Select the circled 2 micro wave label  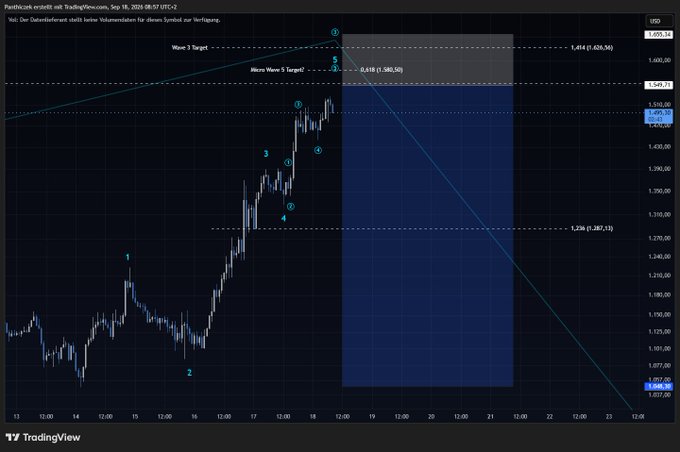click(x=291, y=206)
